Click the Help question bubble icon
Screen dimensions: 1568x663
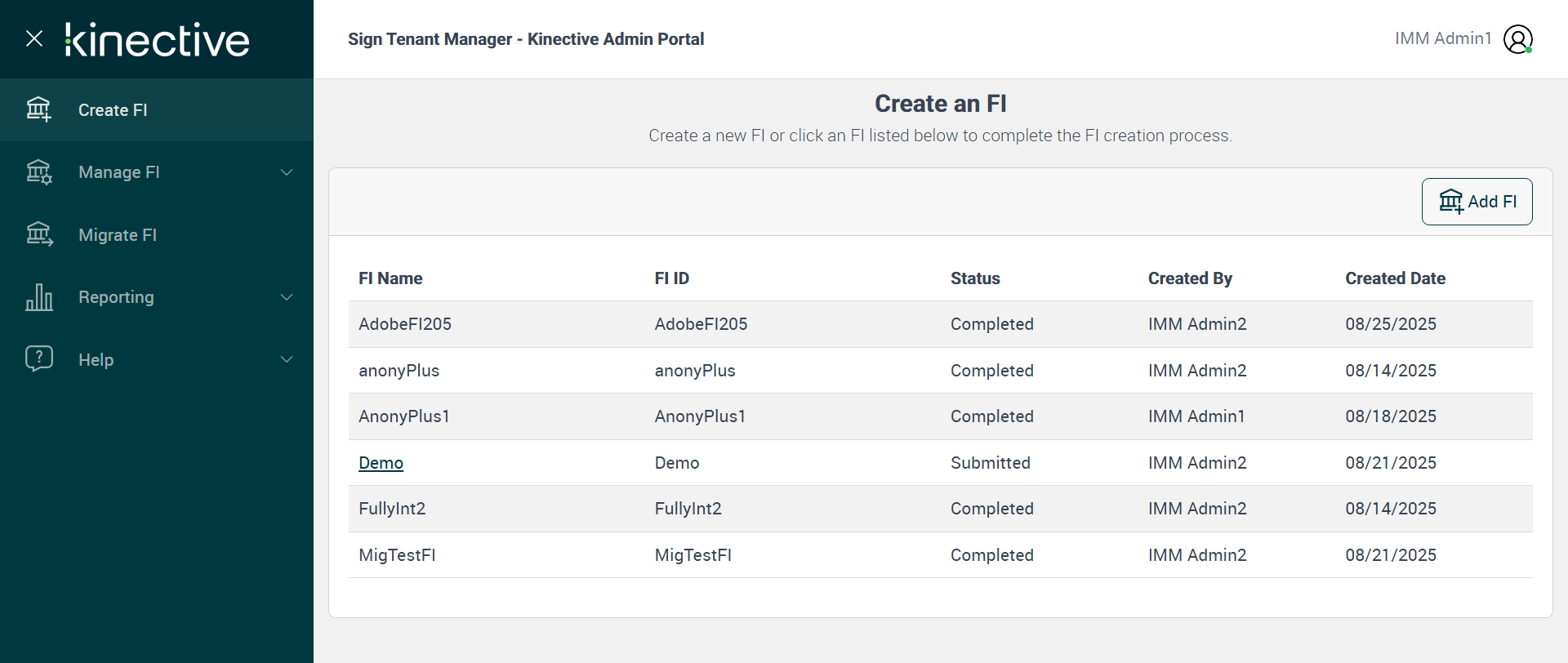38,359
